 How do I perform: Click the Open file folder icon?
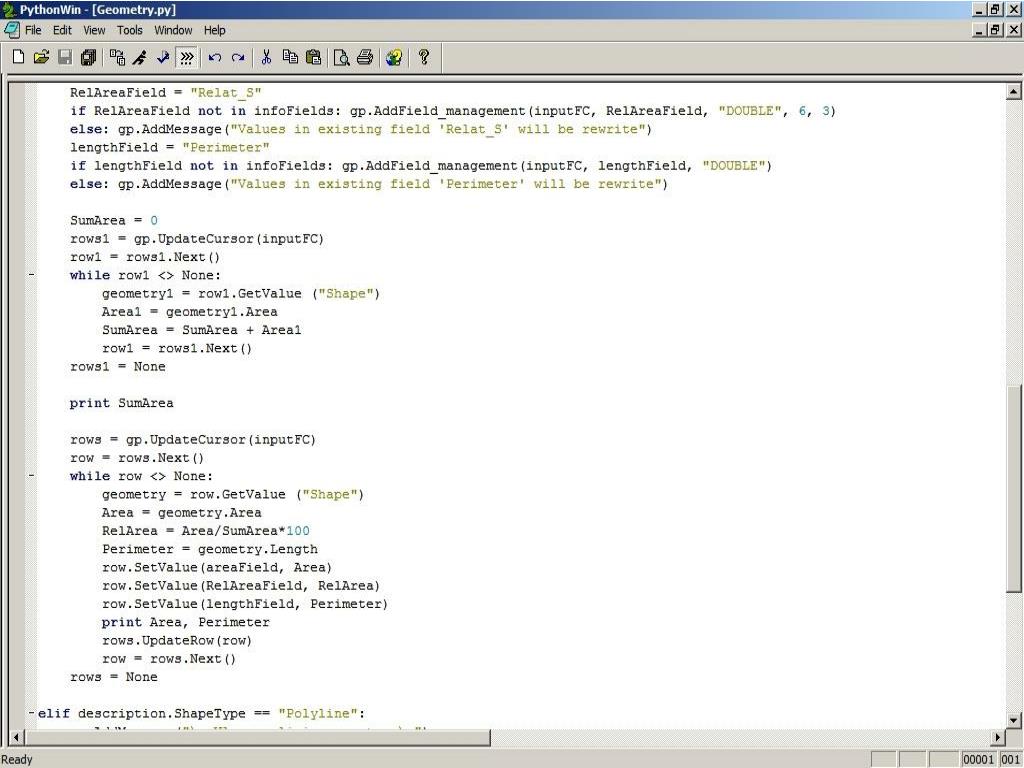[41, 57]
